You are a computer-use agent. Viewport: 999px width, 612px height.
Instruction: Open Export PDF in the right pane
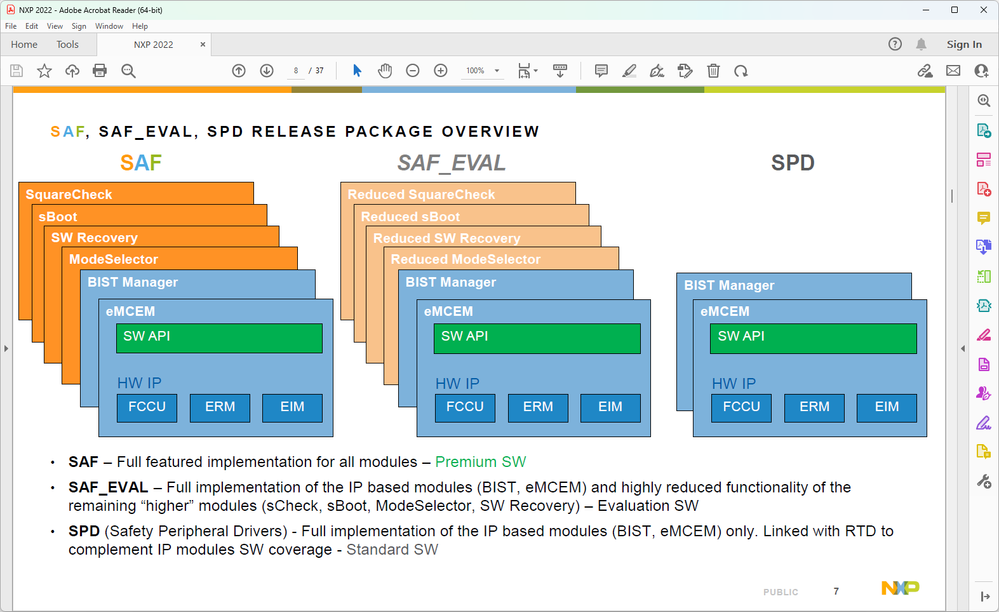click(x=983, y=130)
